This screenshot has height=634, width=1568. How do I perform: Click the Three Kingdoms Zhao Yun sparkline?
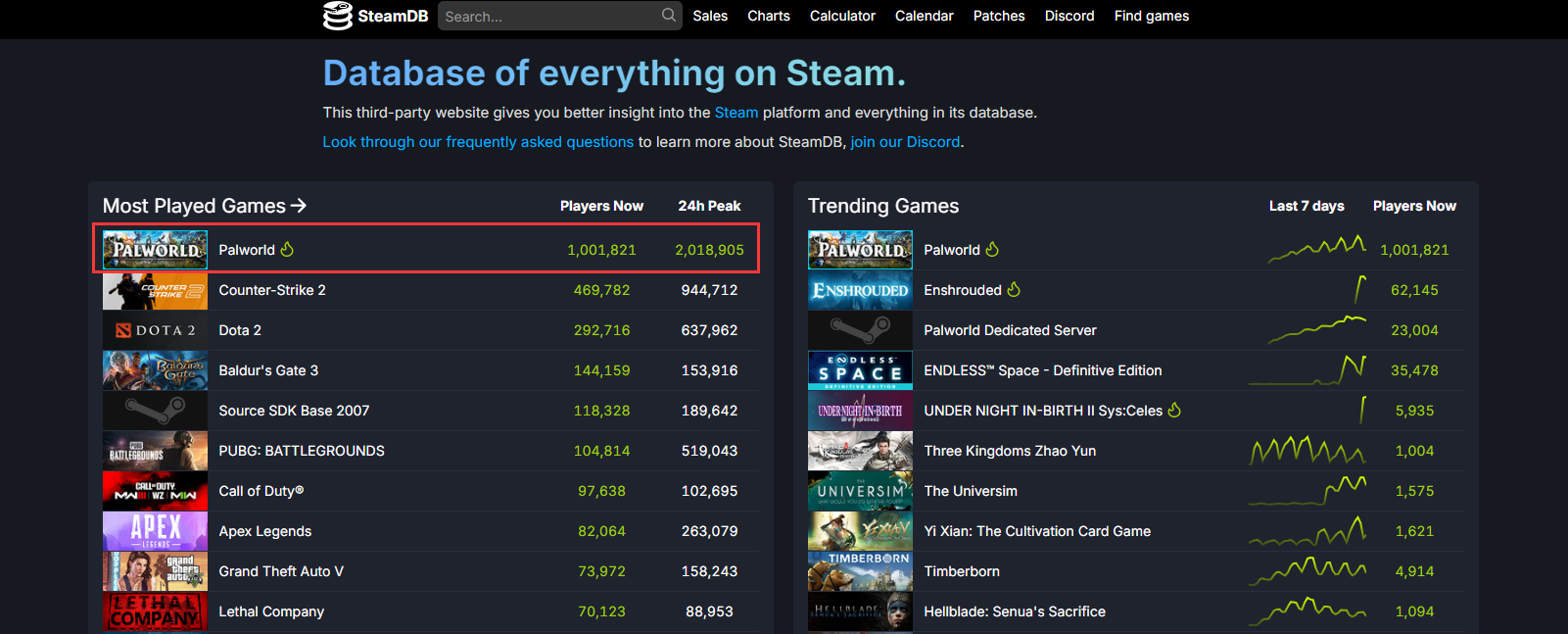[x=1307, y=451]
